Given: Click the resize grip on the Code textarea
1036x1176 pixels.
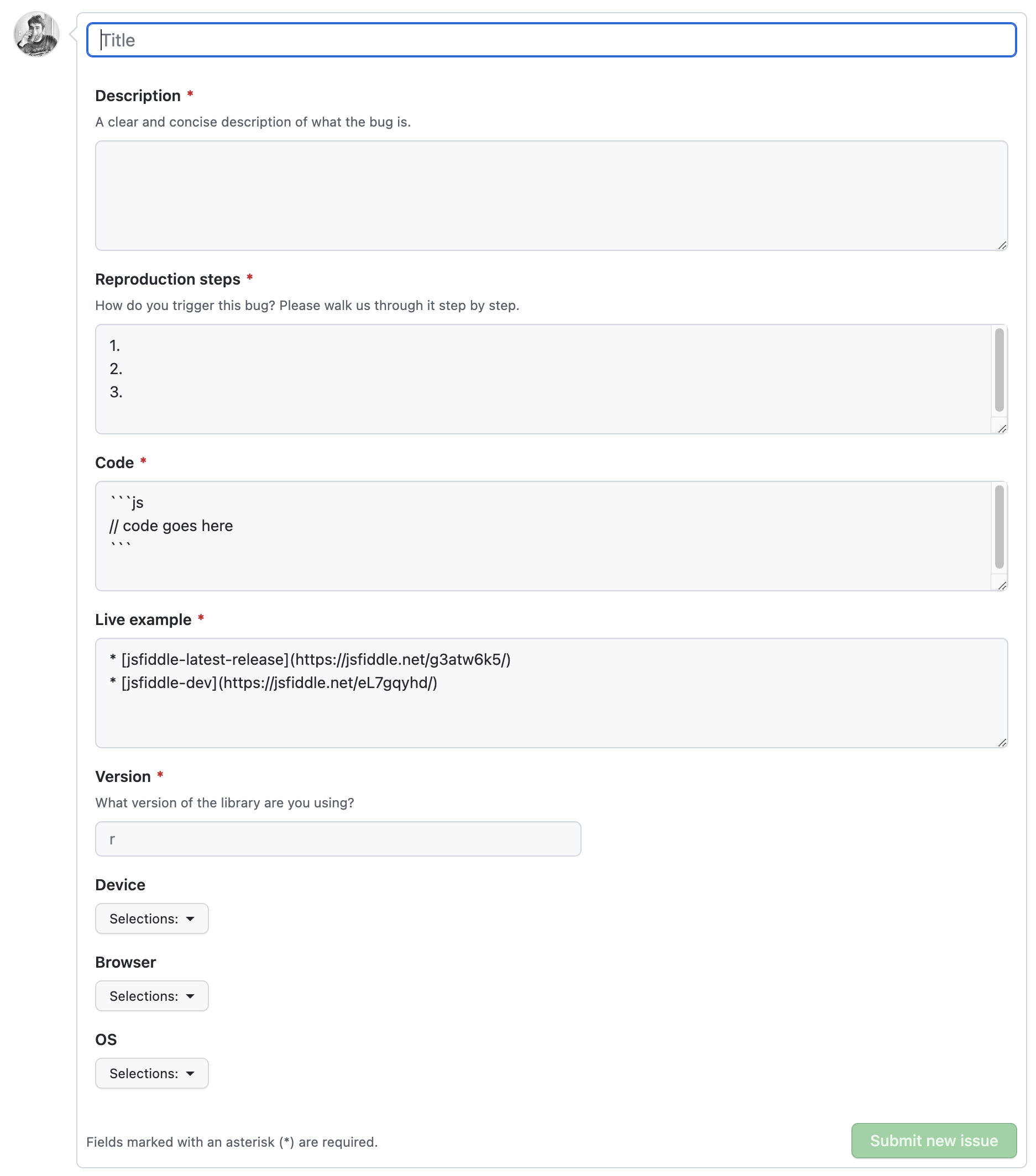Looking at the screenshot, I should 1002,586.
